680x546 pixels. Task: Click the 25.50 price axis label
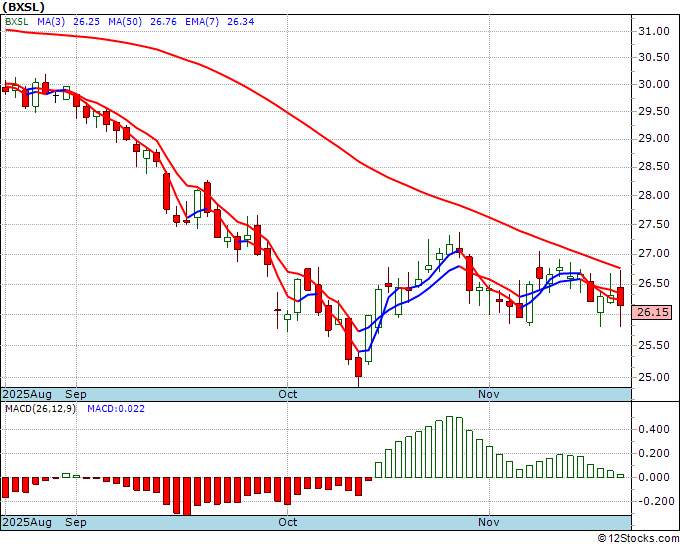point(654,346)
